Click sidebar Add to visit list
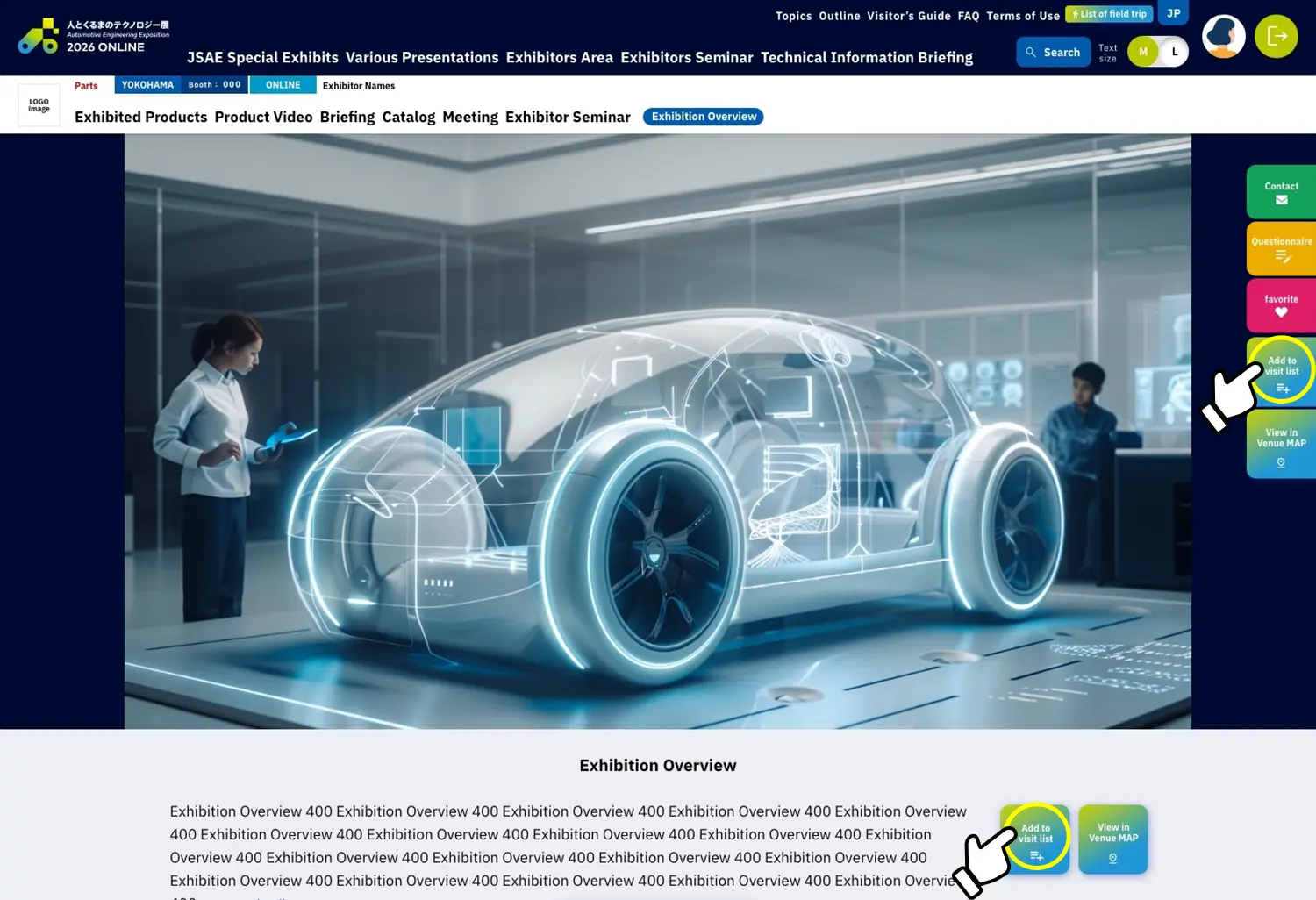 [x=1282, y=372]
